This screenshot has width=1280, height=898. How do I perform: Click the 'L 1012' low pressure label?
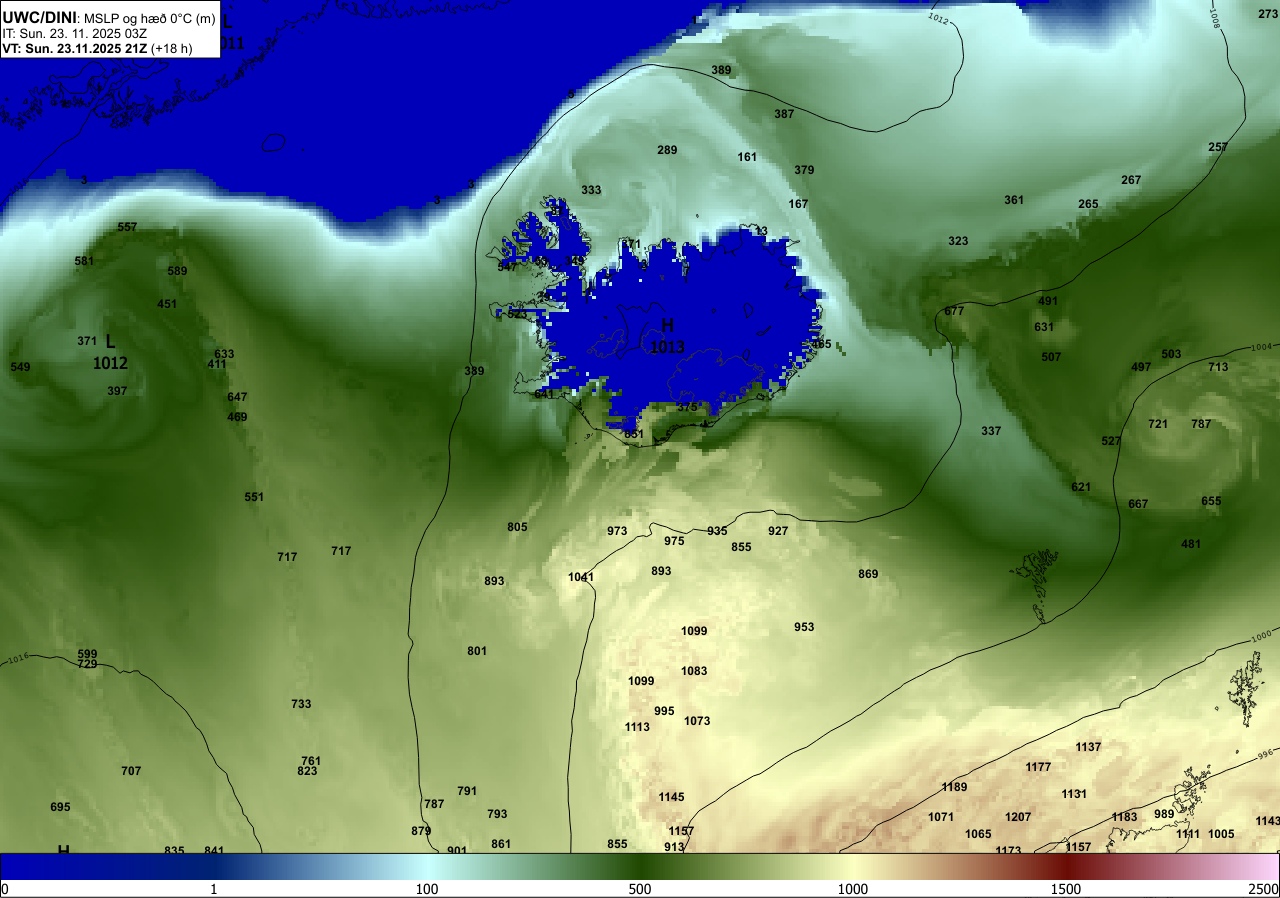click(110, 352)
